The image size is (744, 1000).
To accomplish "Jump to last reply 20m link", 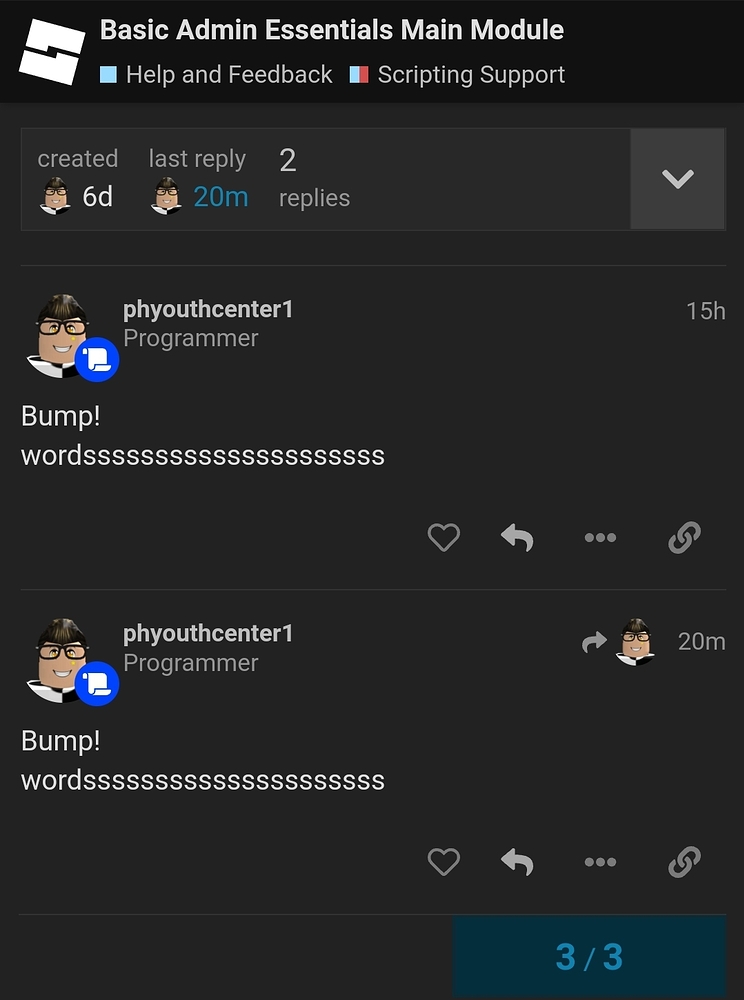I will (220, 197).
